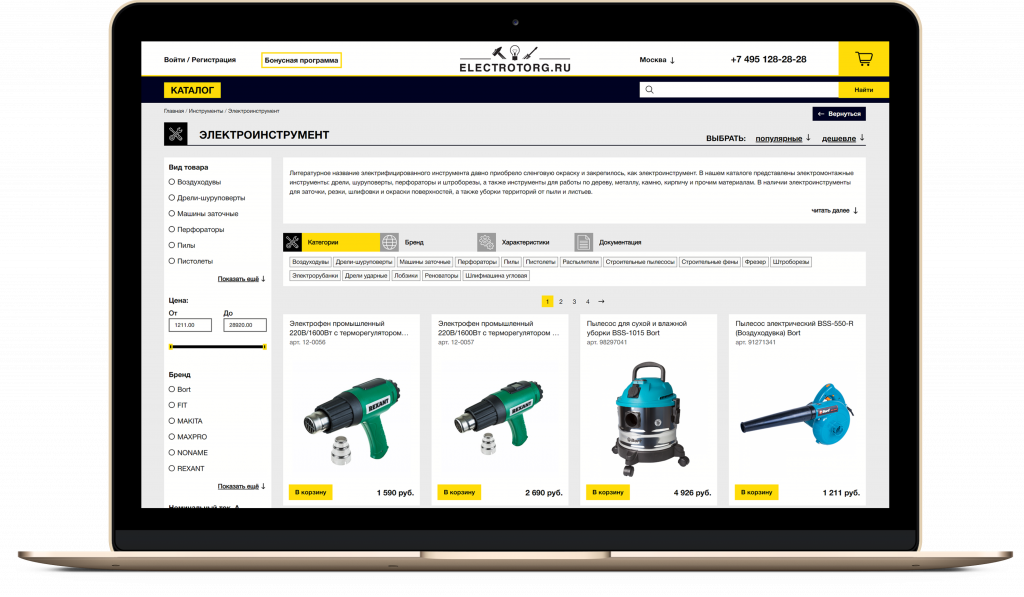Select the Строительные пылесосы category tag

point(640,262)
